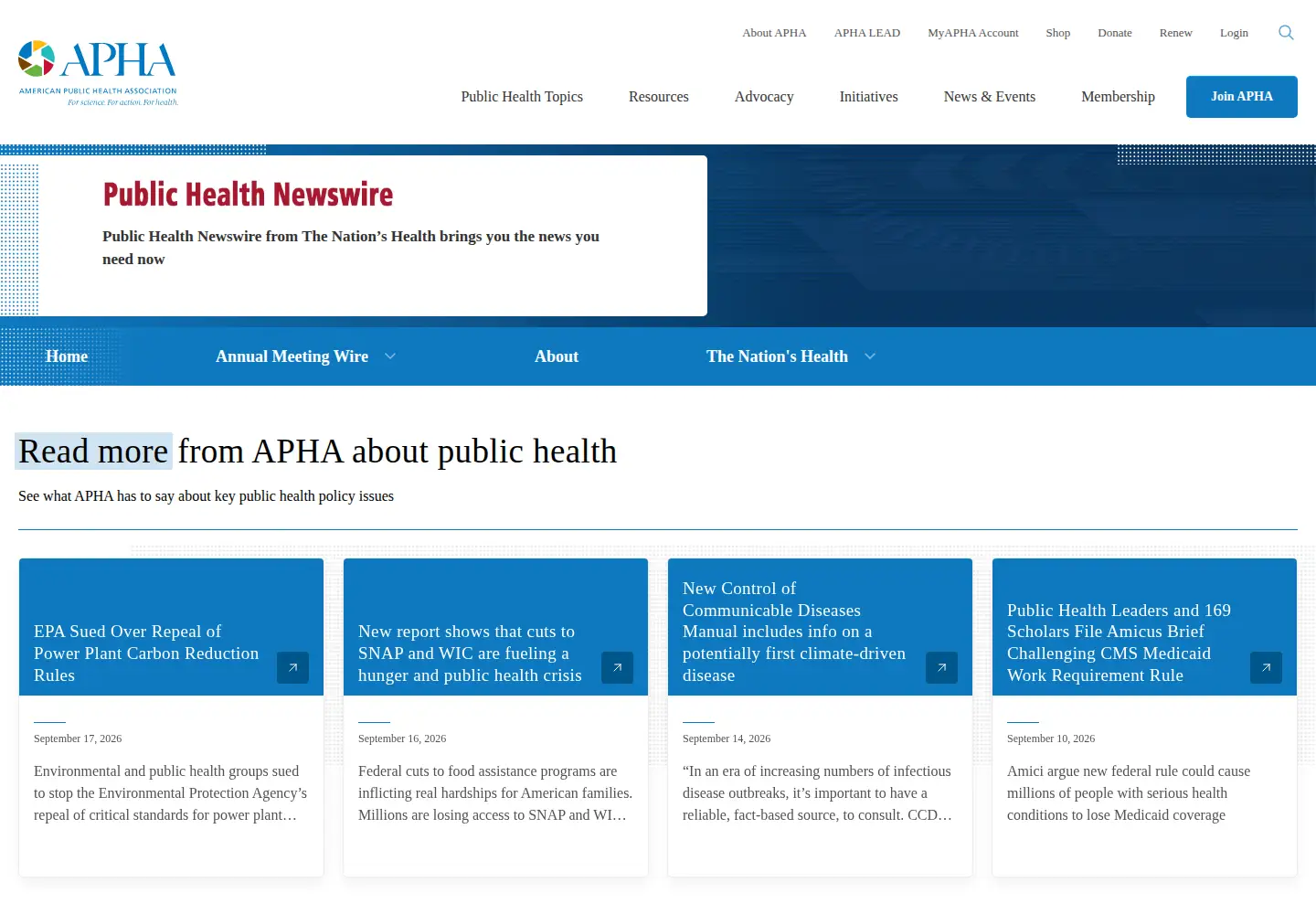Open SNAP and WIC cuts report headline
The image size is (1316, 914).
[x=470, y=654]
